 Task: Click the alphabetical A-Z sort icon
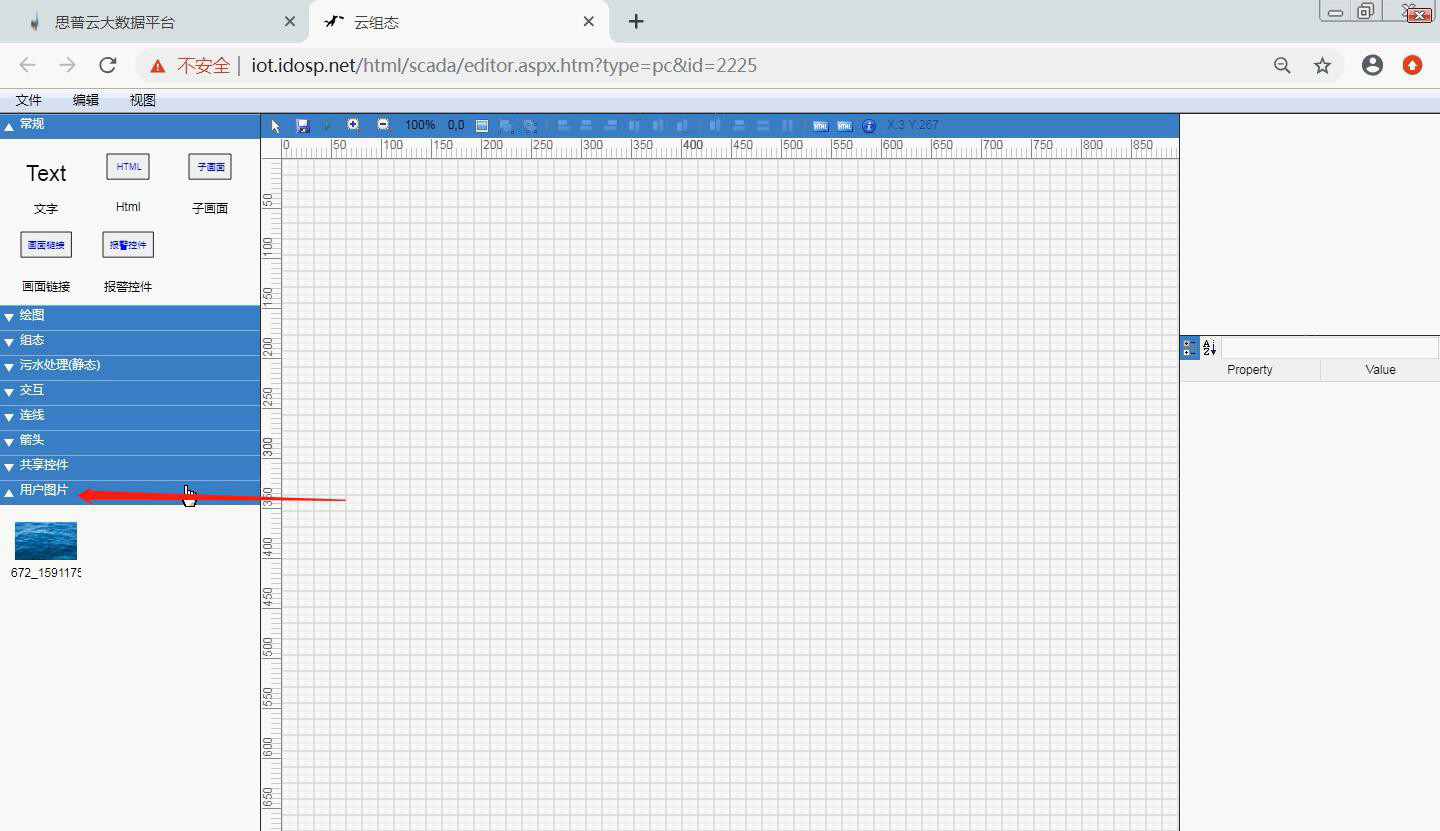click(1209, 348)
